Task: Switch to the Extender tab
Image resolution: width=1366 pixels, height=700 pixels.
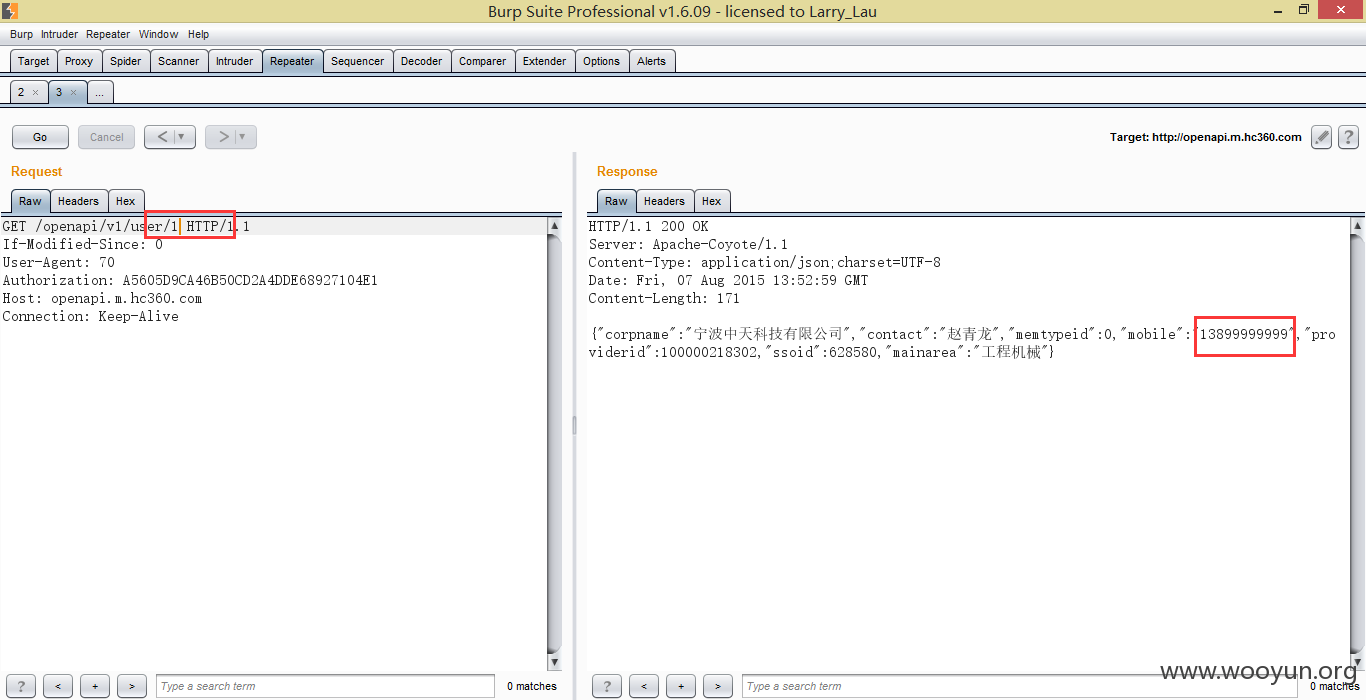Action: (x=545, y=61)
